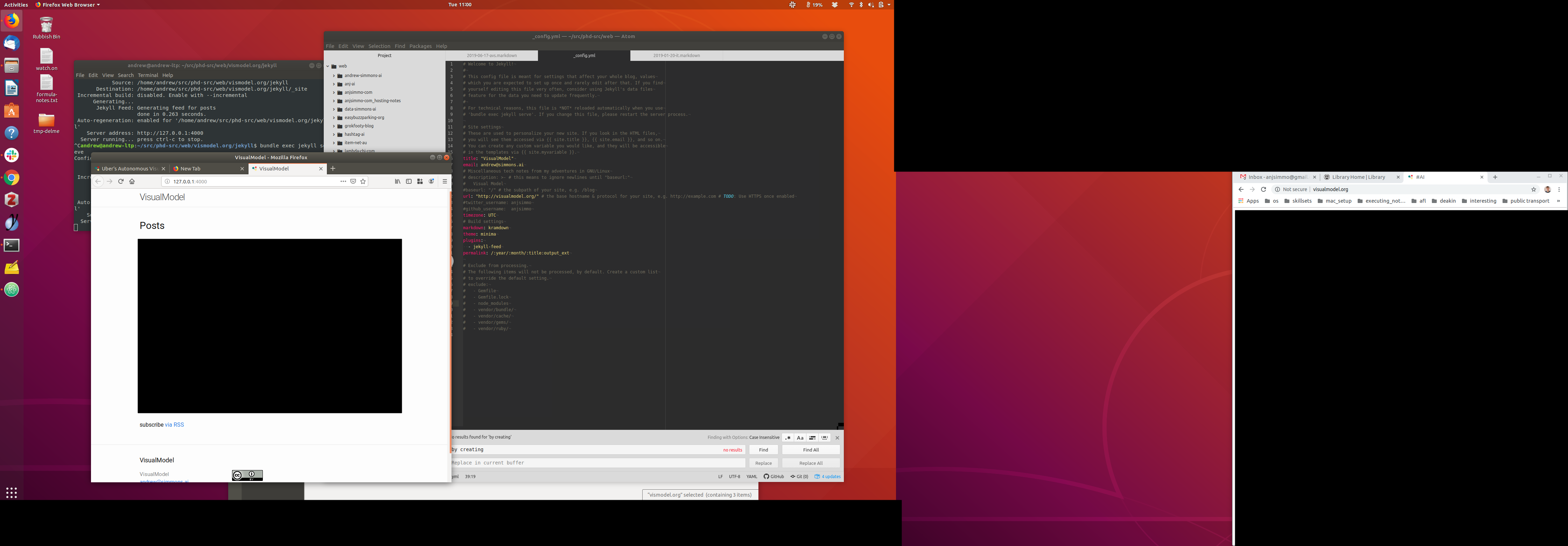Open Firefox hamburger menu

pos(444,181)
